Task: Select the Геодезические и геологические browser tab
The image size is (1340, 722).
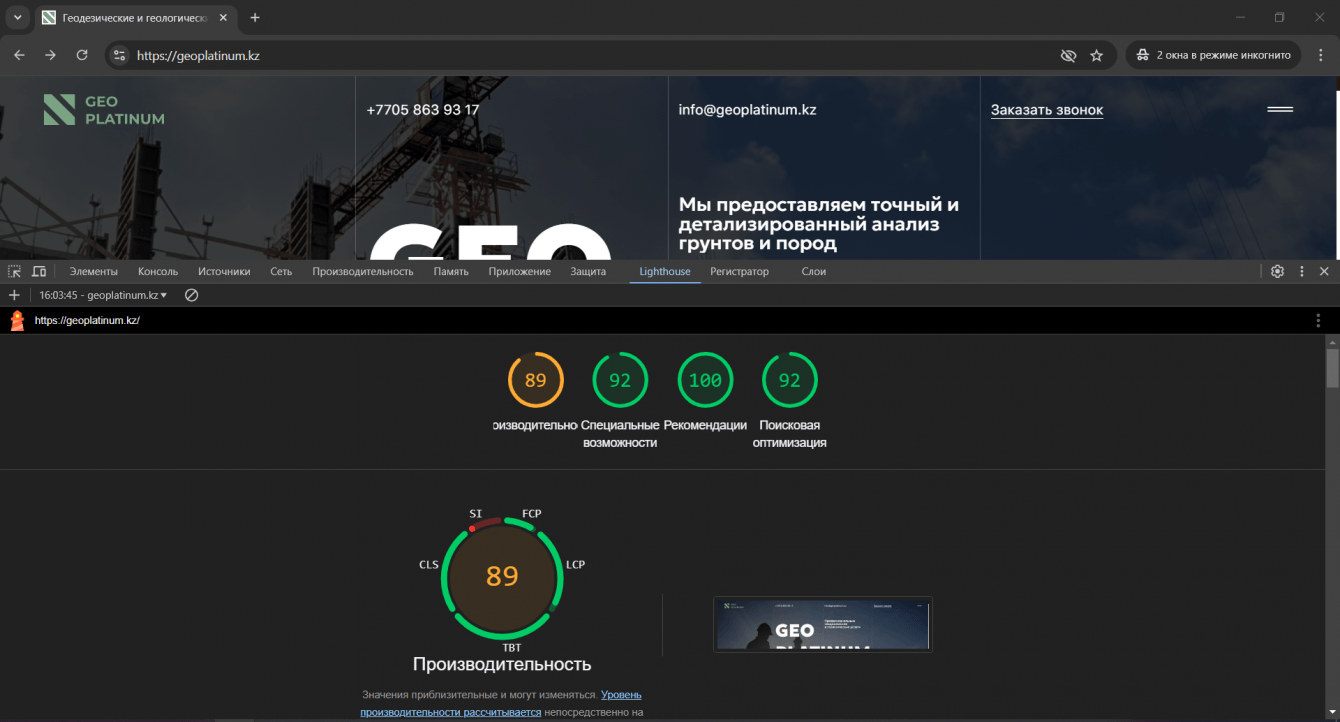Action: [136, 18]
